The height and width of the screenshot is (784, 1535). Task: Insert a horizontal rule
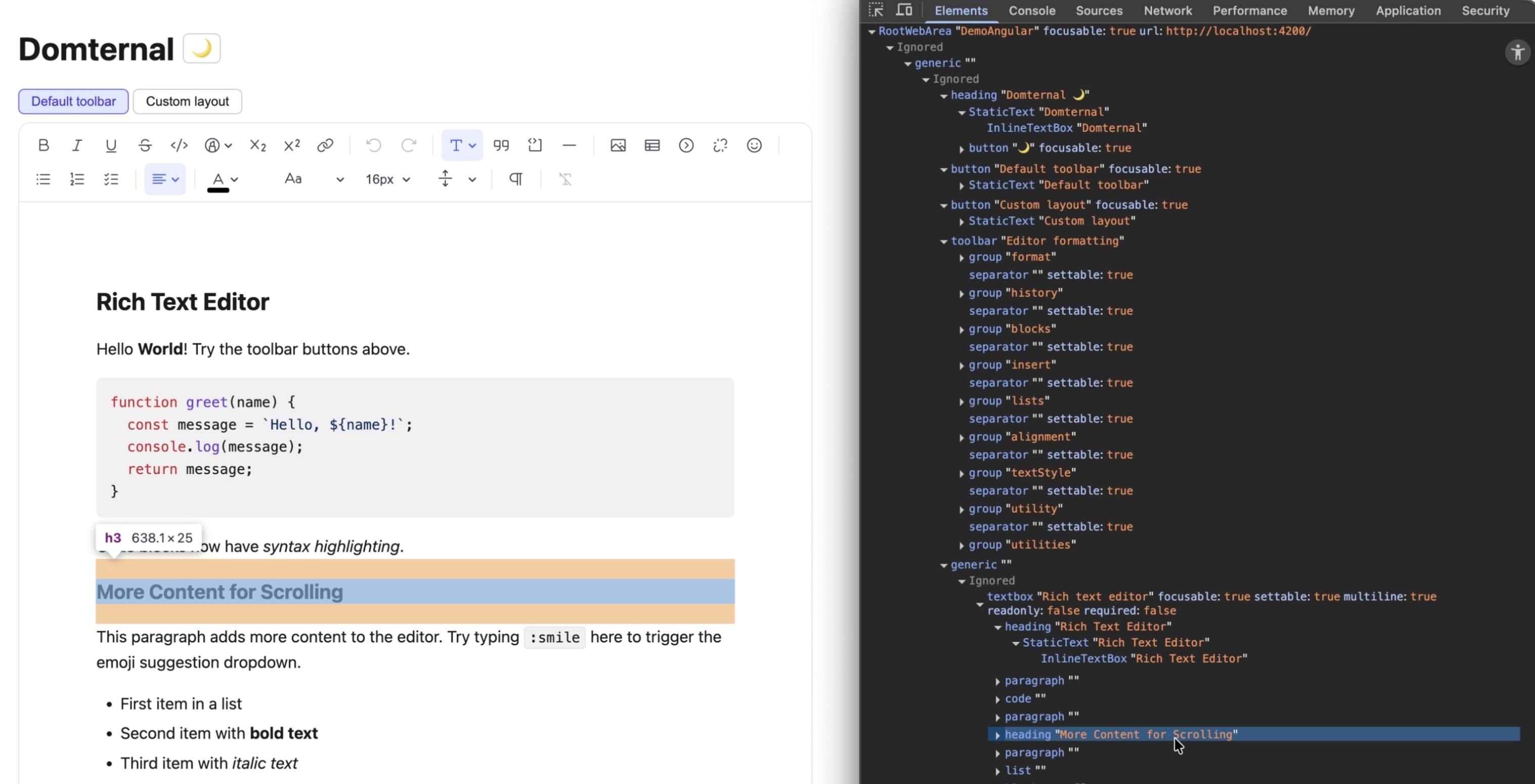tap(569, 145)
